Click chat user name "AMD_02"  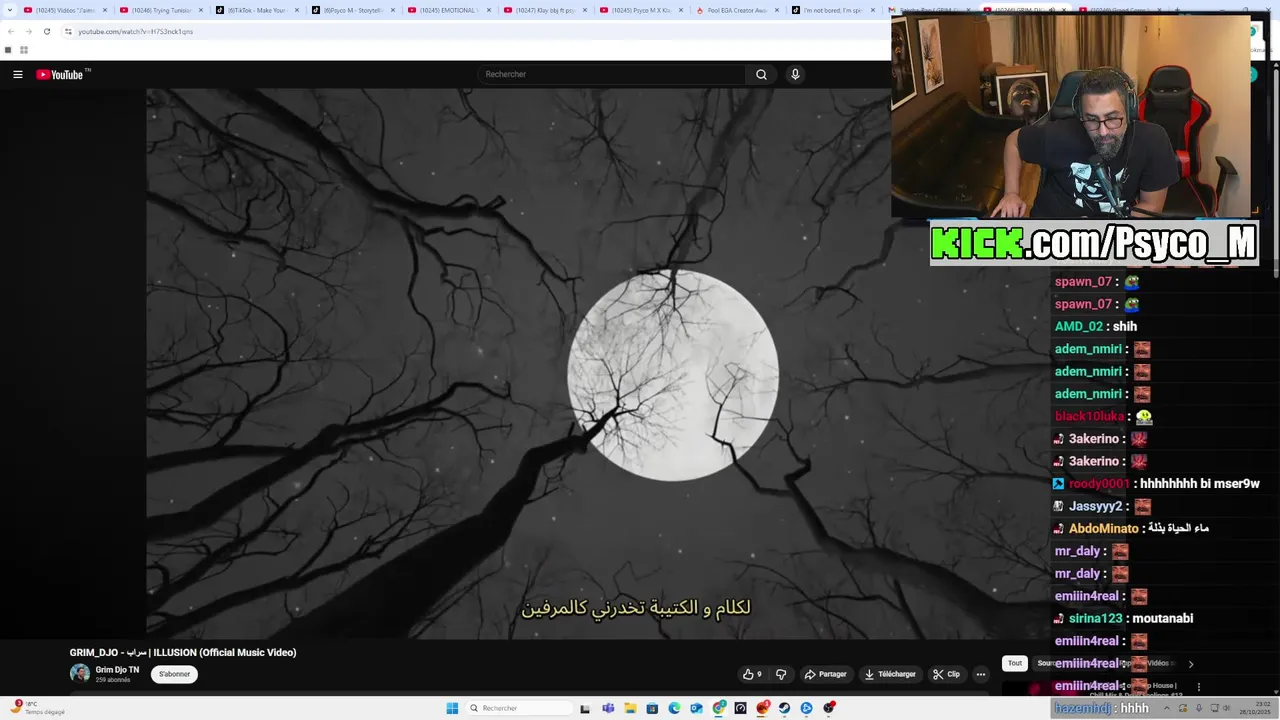[1079, 326]
